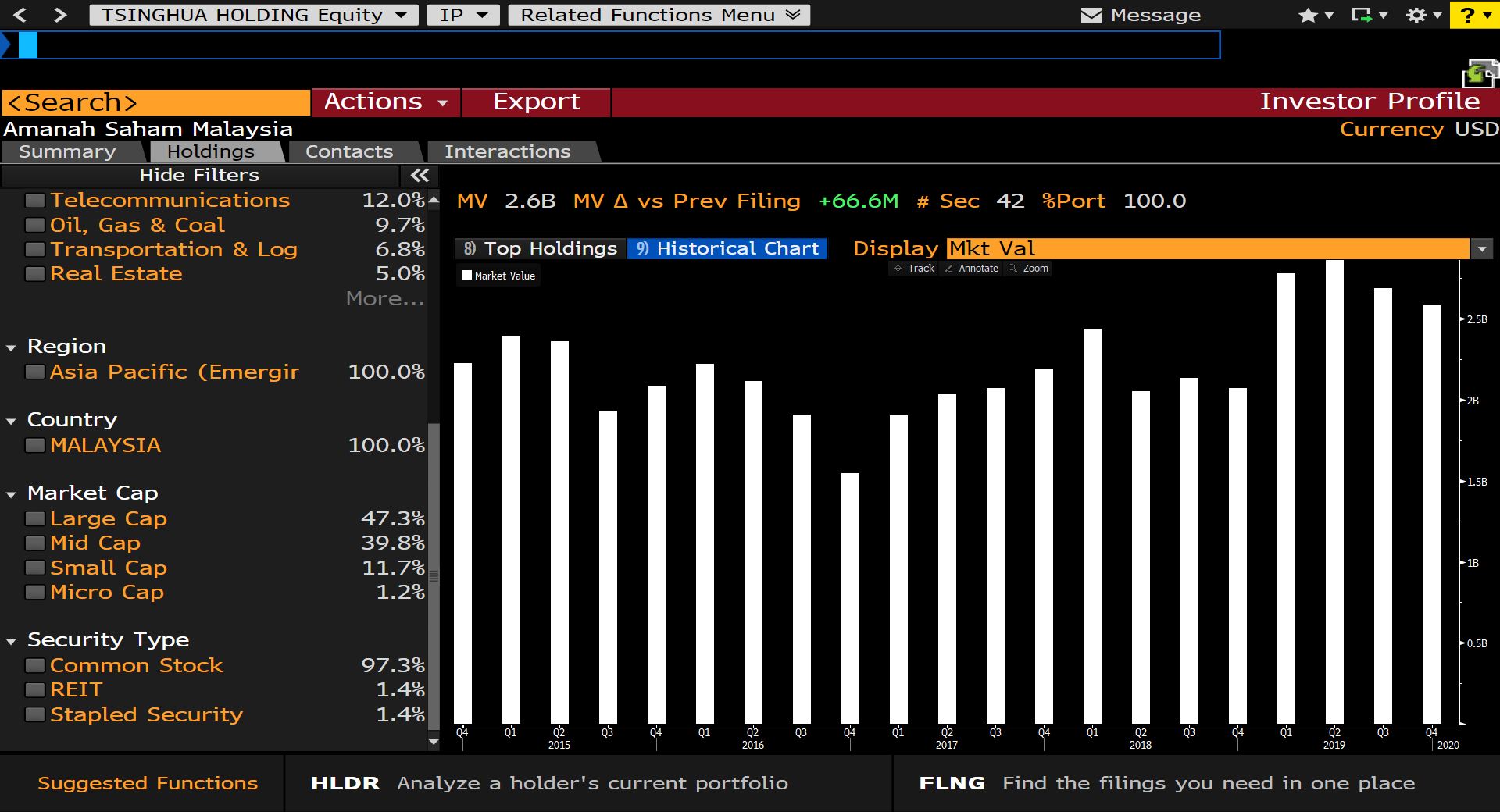The width and height of the screenshot is (1500, 812).
Task: Show More industry filters
Action: tap(385, 298)
